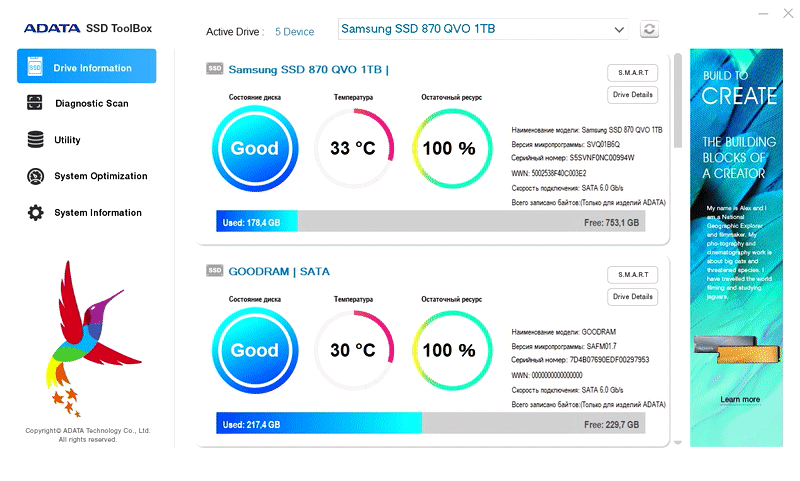800x481 pixels.
Task: Select the Utility database stack icon
Action: [x=35, y=139]
